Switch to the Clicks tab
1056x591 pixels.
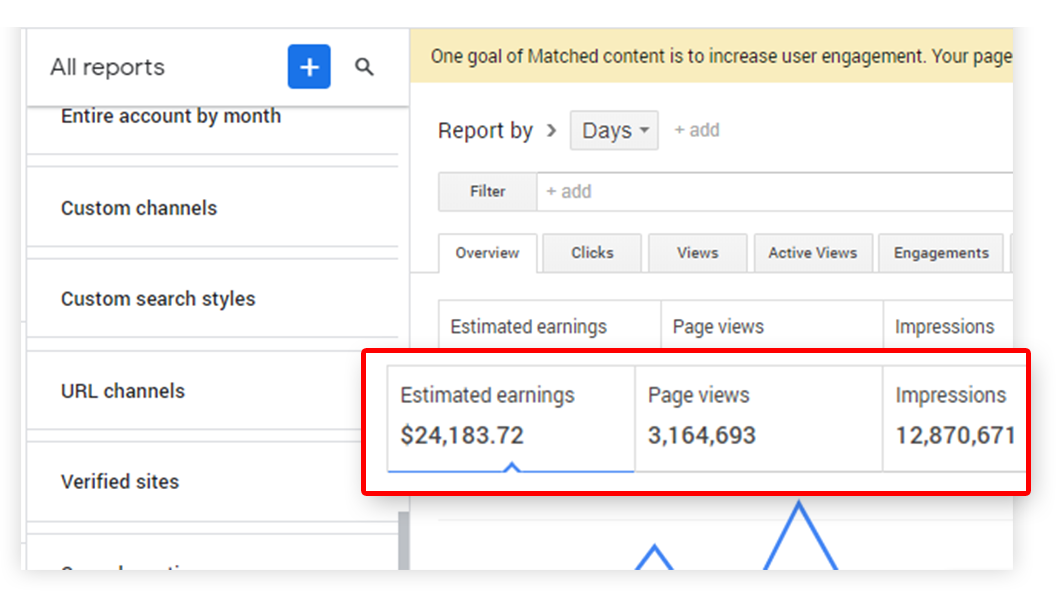pos(592,253)
